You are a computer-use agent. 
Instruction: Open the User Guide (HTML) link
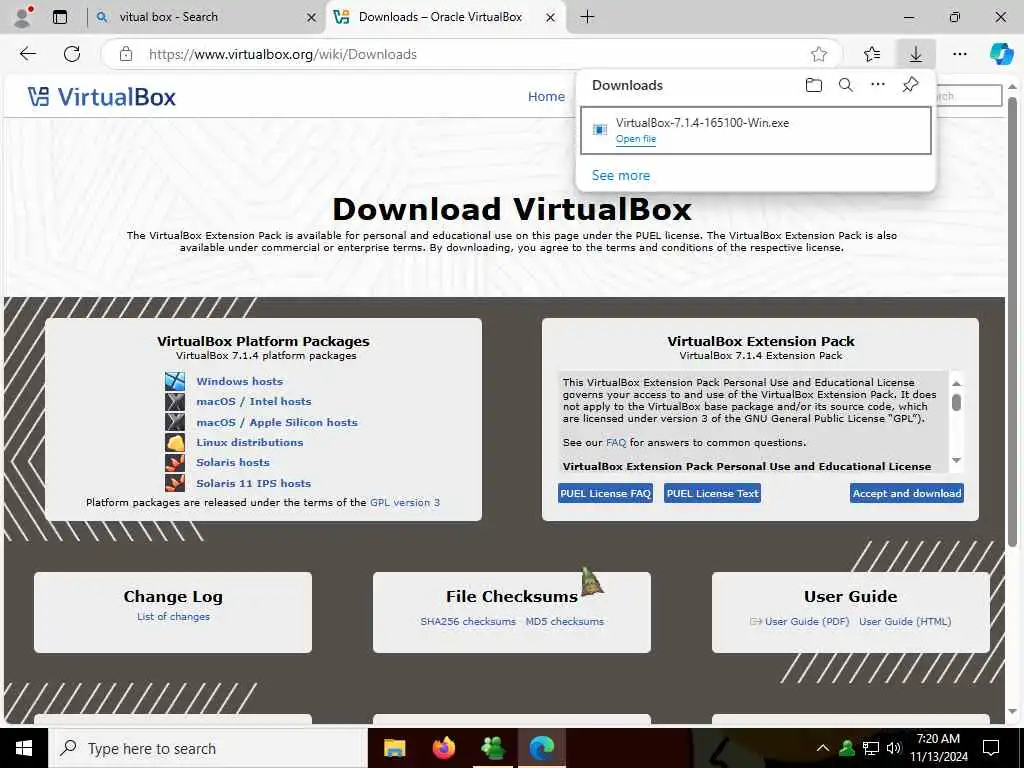(905, 622)
